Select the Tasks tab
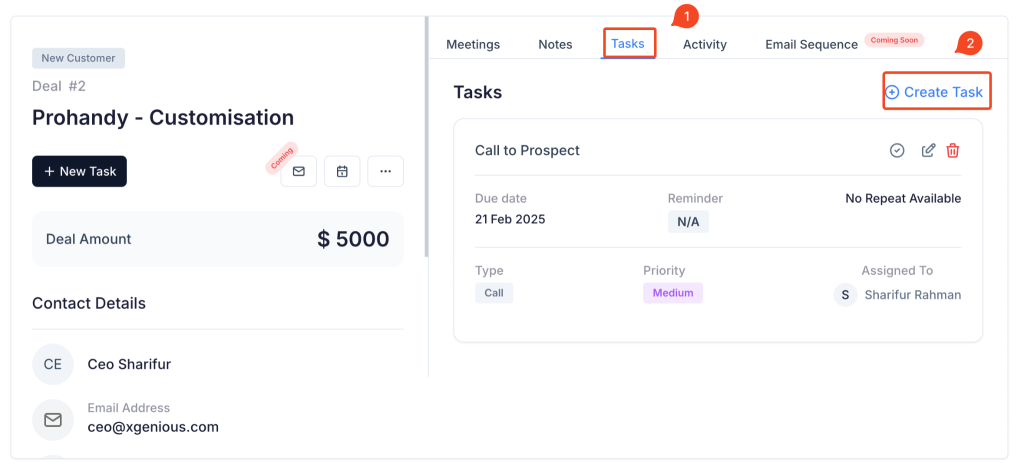This screenshot has width=1024, height=476. coord(628,44)
